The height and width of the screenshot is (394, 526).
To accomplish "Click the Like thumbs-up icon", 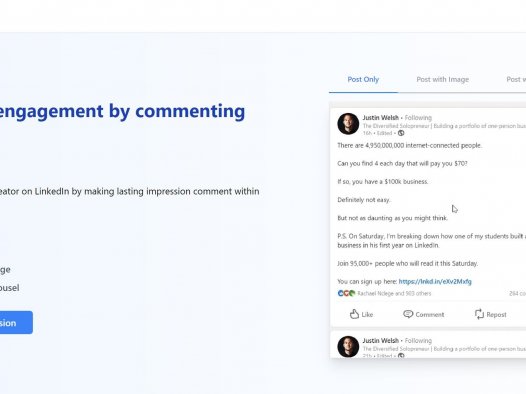I will coord(354,314).
